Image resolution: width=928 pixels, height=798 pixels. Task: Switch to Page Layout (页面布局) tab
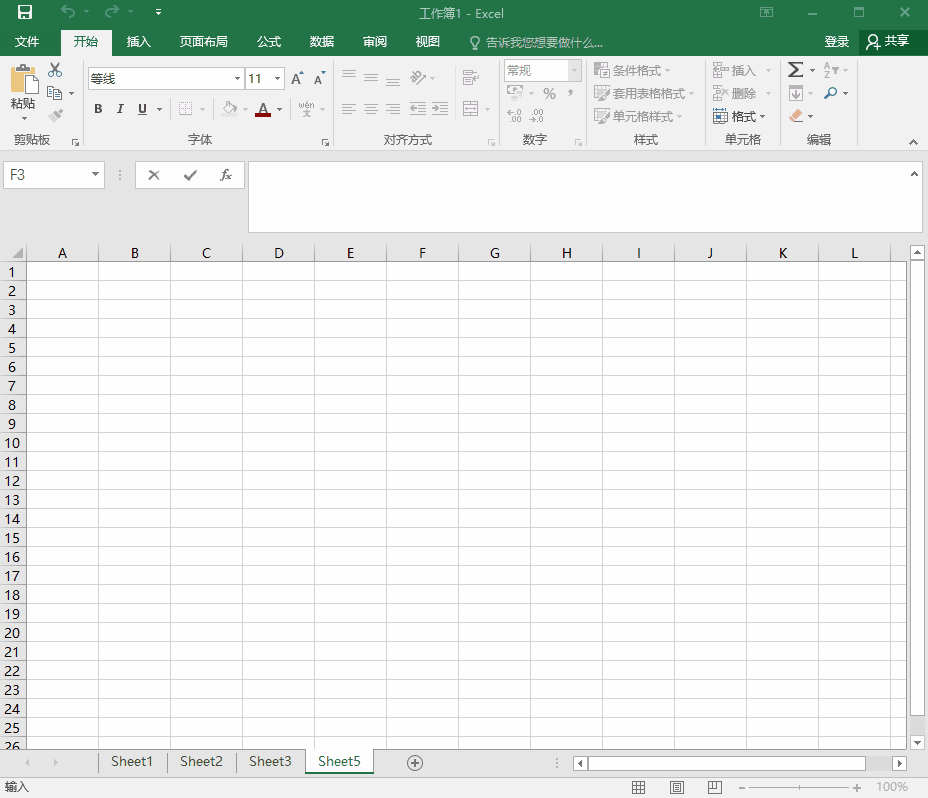point(204,41)
